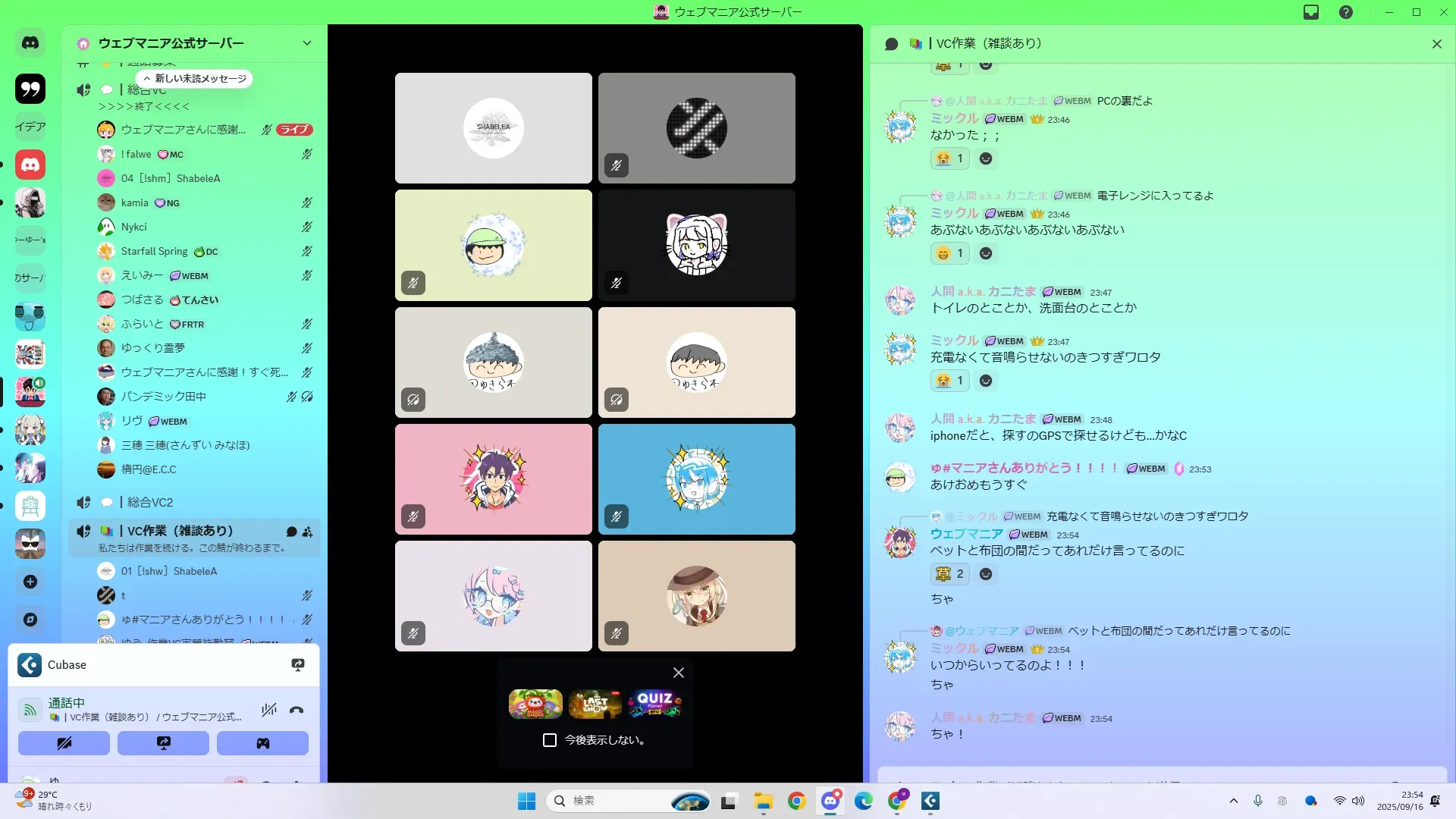The image size is (1456, 819).
Task: Open the ウェブマニア公式サーバー server dropdown
Action: pyautogui.click(x=306, y=43)
